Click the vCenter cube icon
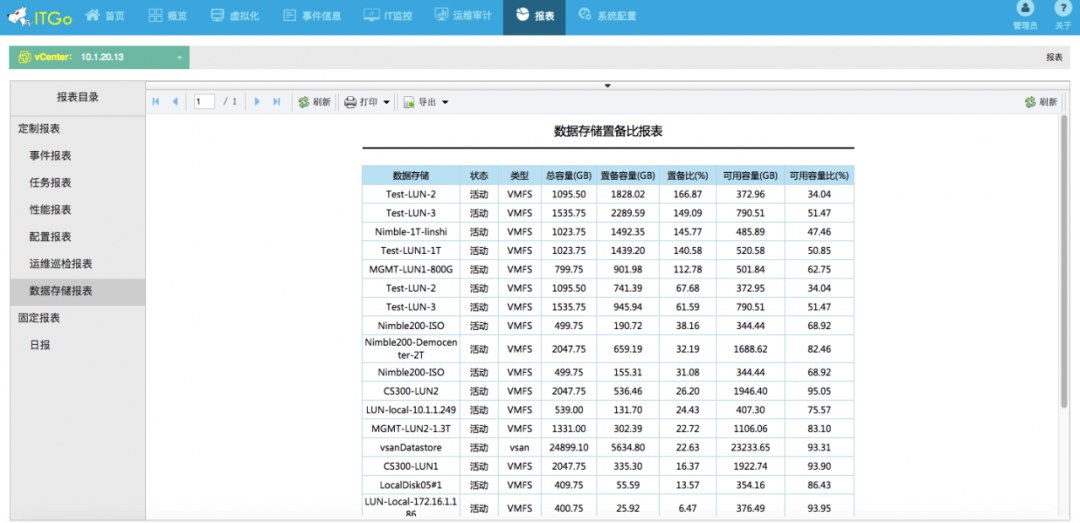This screenshot has height=523, width=1080. pos(24,57)
